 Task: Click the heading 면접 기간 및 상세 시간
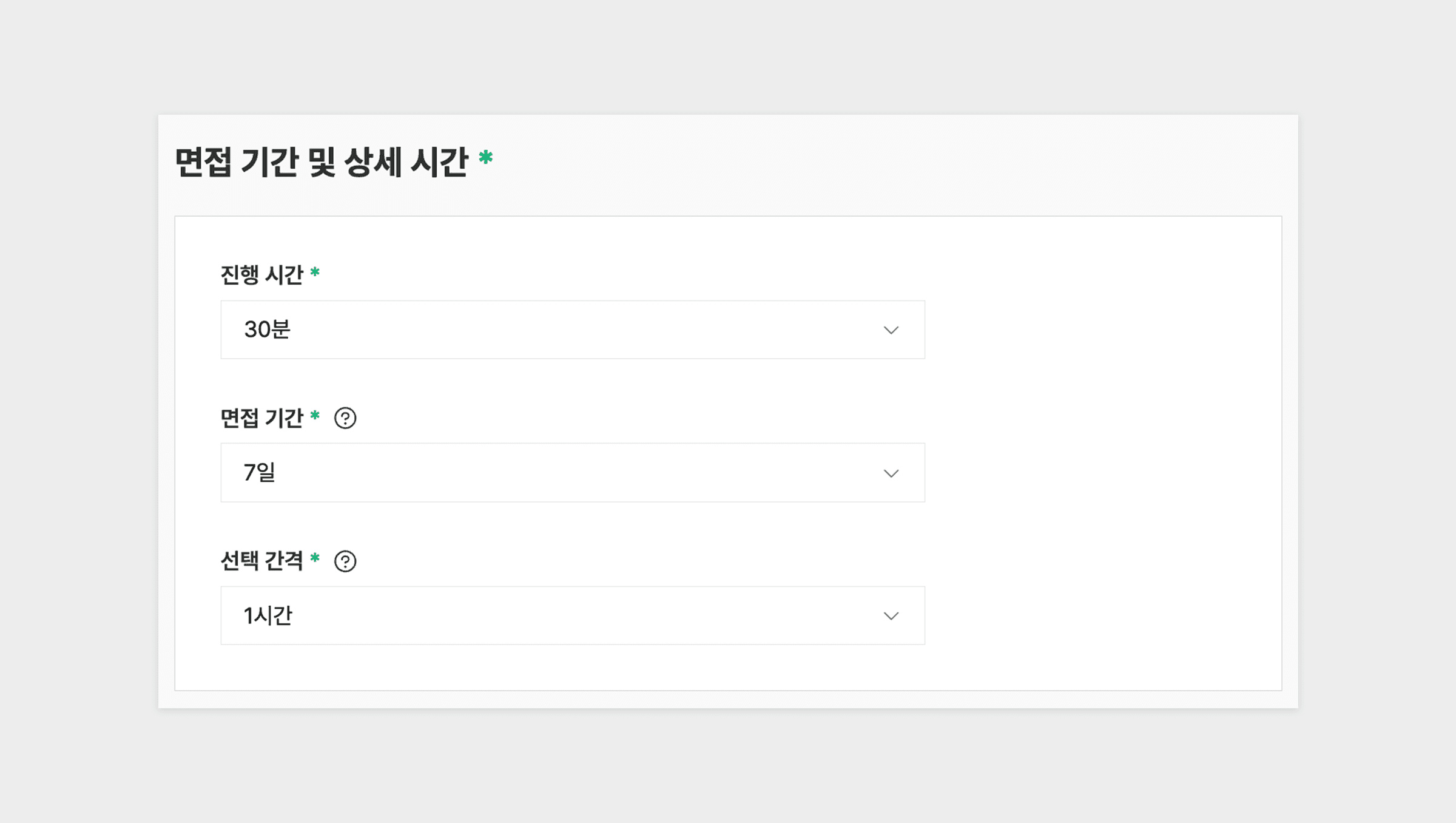(322, 162)
